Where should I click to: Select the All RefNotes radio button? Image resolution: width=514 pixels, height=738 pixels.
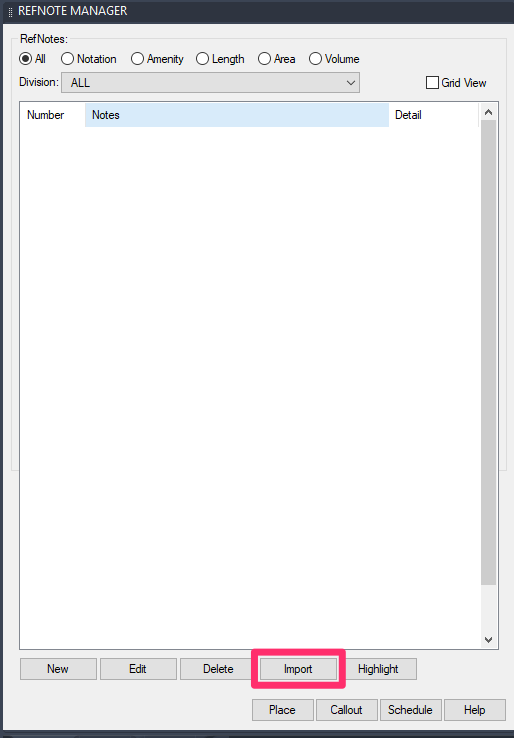click(25, 59)
